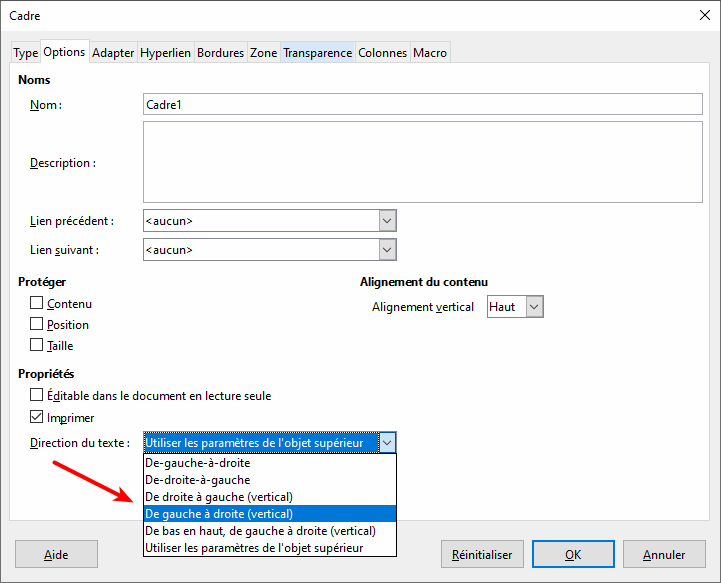This screenshot has width=721, height=583.
Task: Go to the Bordures tab
Action: tap(220, 53)
